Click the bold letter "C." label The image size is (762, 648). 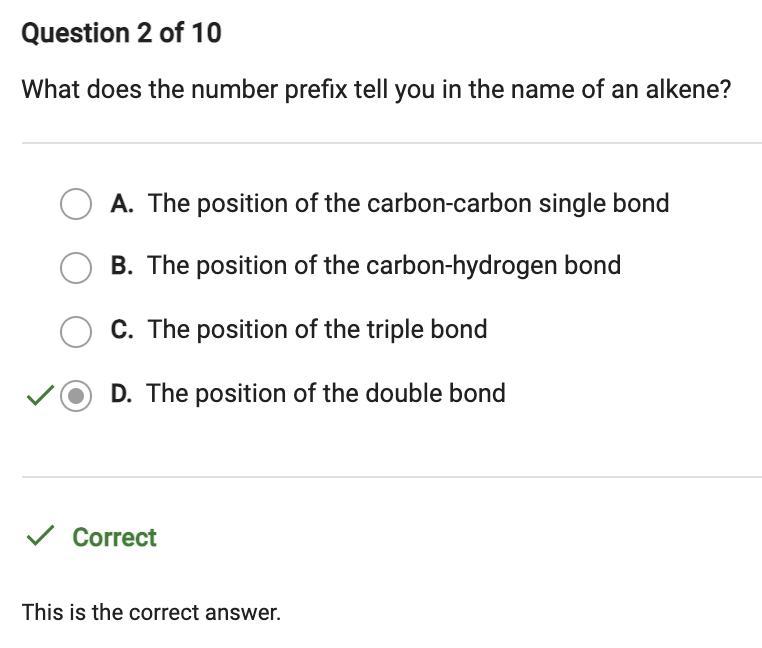[x=122, y=329]
